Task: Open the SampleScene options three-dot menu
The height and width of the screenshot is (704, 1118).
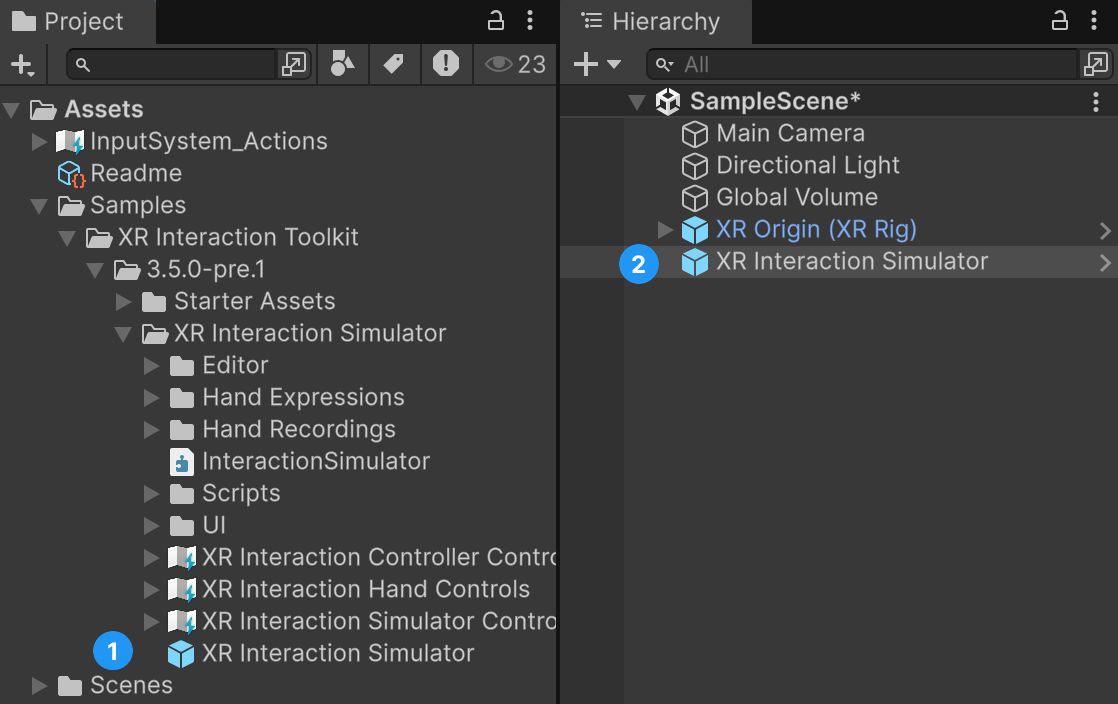Action: 1096,102
